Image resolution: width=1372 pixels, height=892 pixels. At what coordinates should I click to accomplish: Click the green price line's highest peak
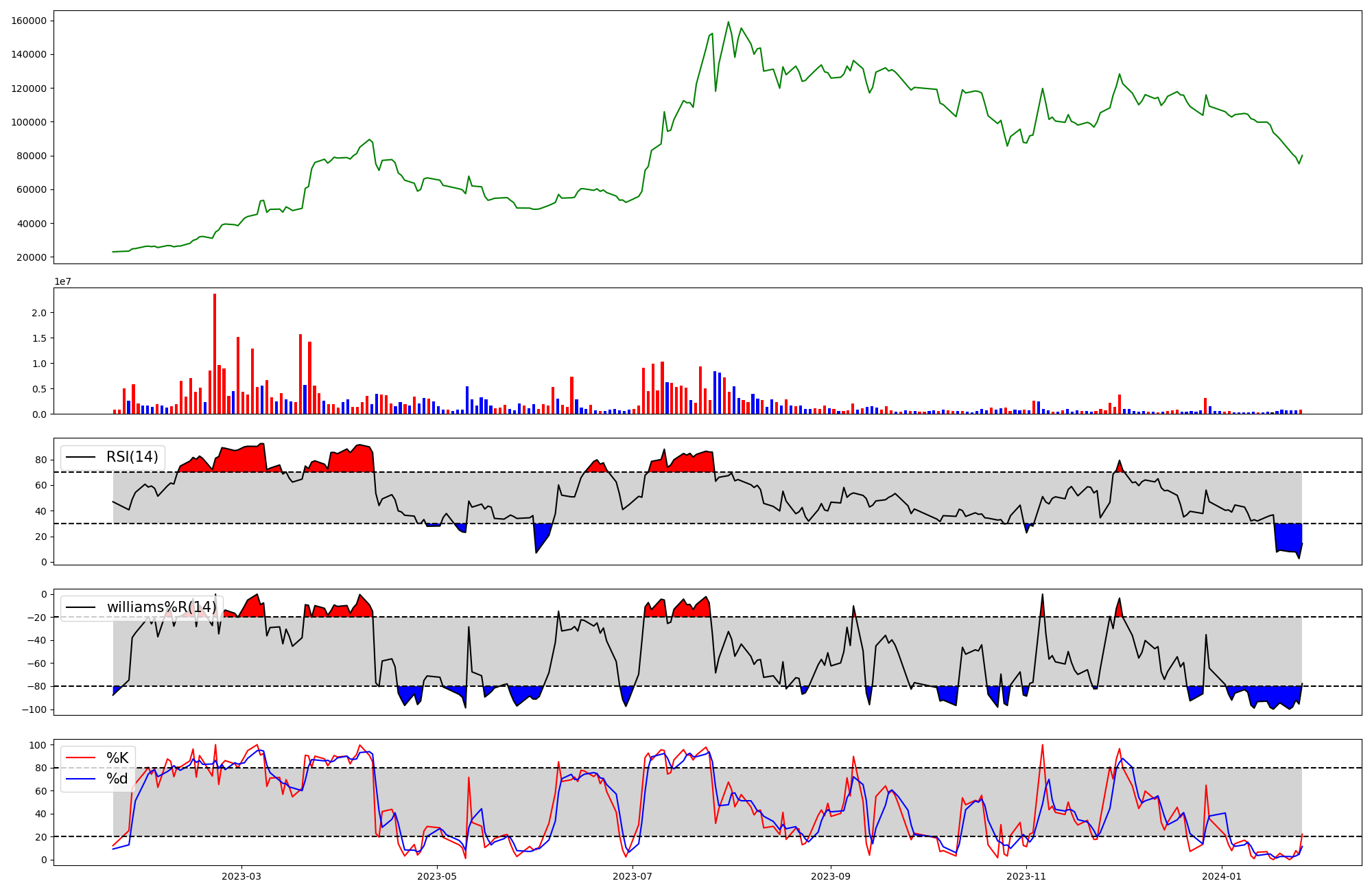pyautogui.click(x=729, y=23)
